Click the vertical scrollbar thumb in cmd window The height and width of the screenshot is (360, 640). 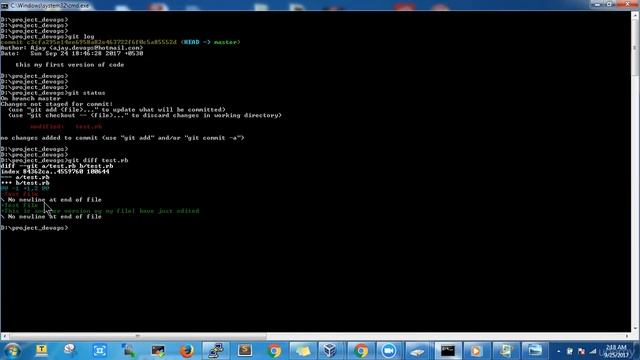635,48
